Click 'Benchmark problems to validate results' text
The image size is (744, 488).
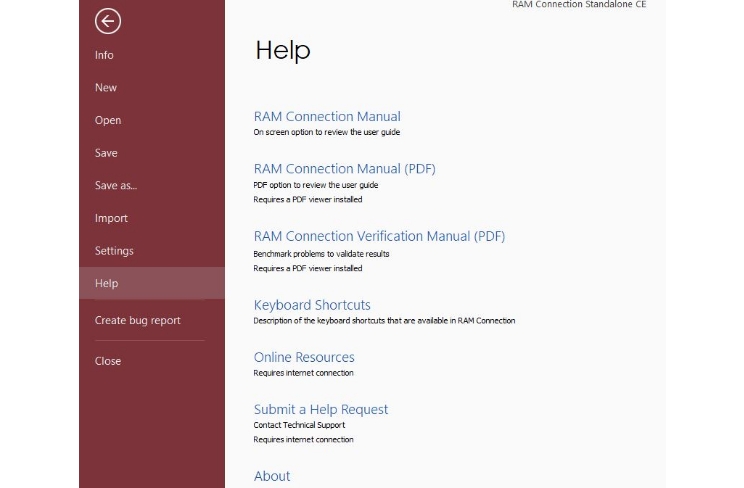pyautogui.click(x=321, y=254)
